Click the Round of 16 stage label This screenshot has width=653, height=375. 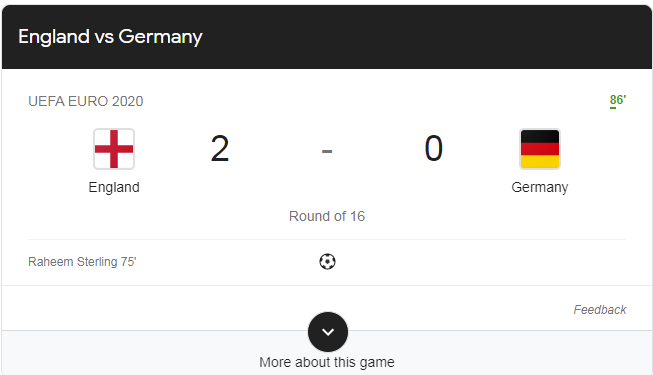pos(327,216)
